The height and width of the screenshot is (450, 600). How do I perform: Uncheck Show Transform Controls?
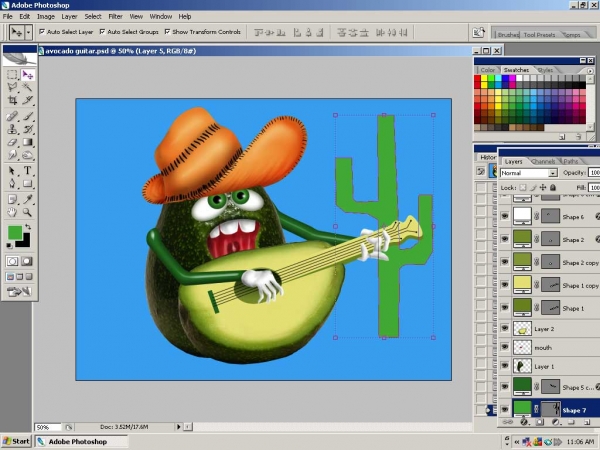pos(167,32)
